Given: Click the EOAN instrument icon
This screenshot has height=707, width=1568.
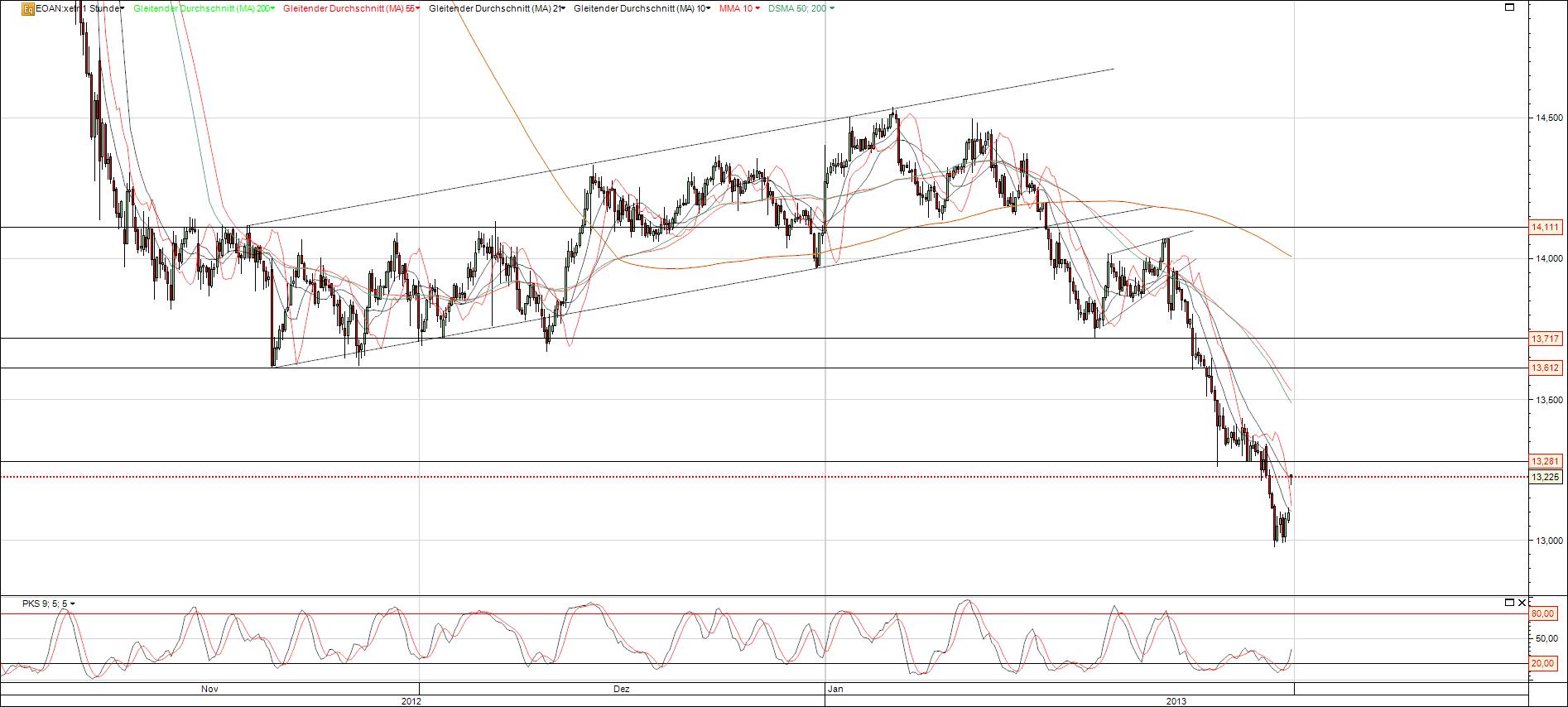Looking at the screenshot, I should [x=29, y=8].
